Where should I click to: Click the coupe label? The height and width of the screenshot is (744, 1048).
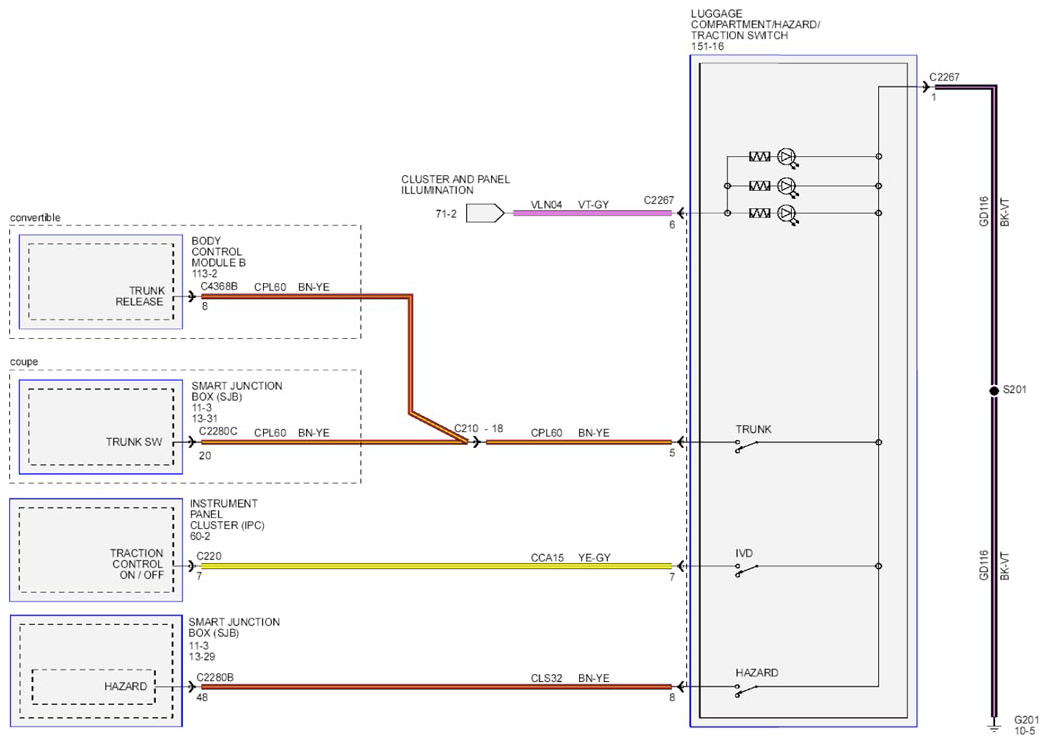point(23,362)
